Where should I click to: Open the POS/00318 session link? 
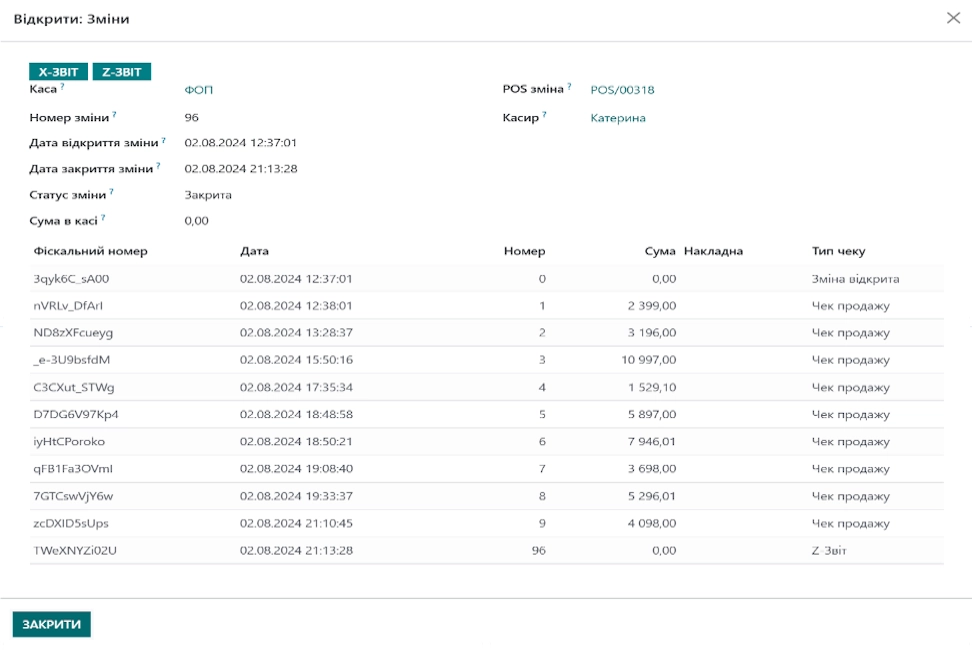tap(622, 90)
